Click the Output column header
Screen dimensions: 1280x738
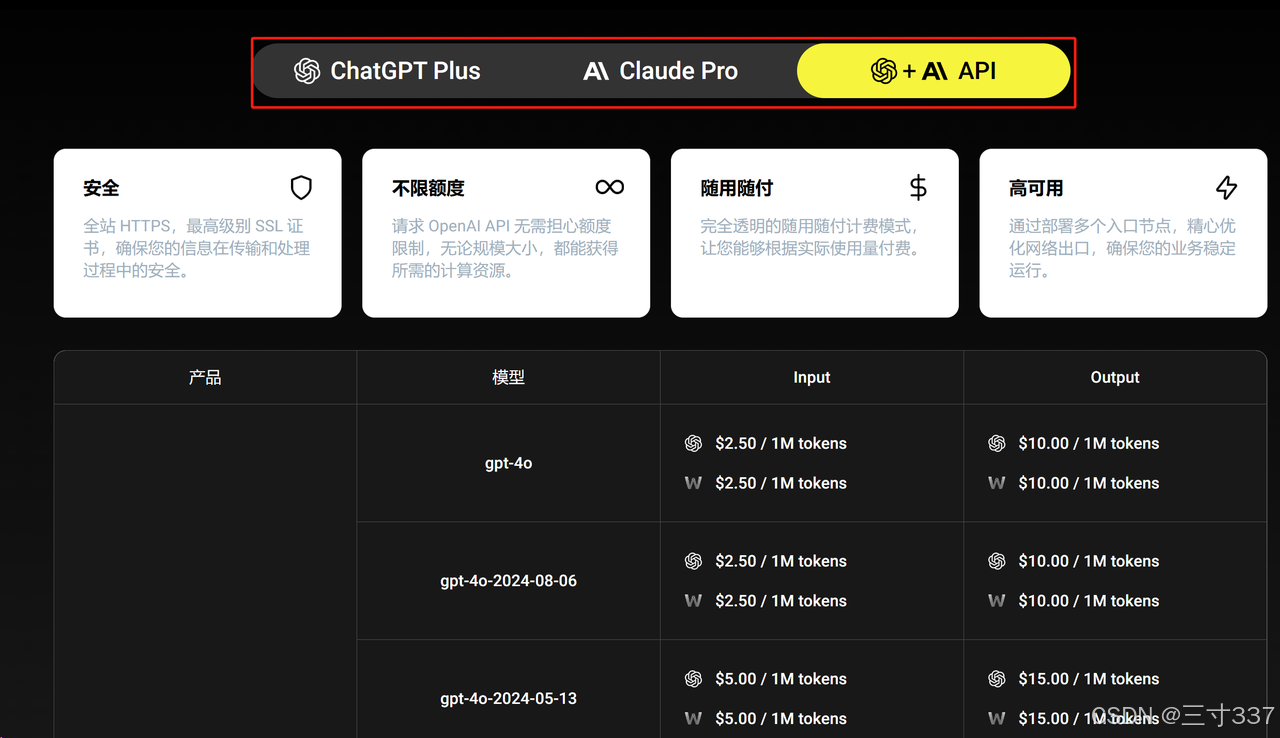(1115, 377)
